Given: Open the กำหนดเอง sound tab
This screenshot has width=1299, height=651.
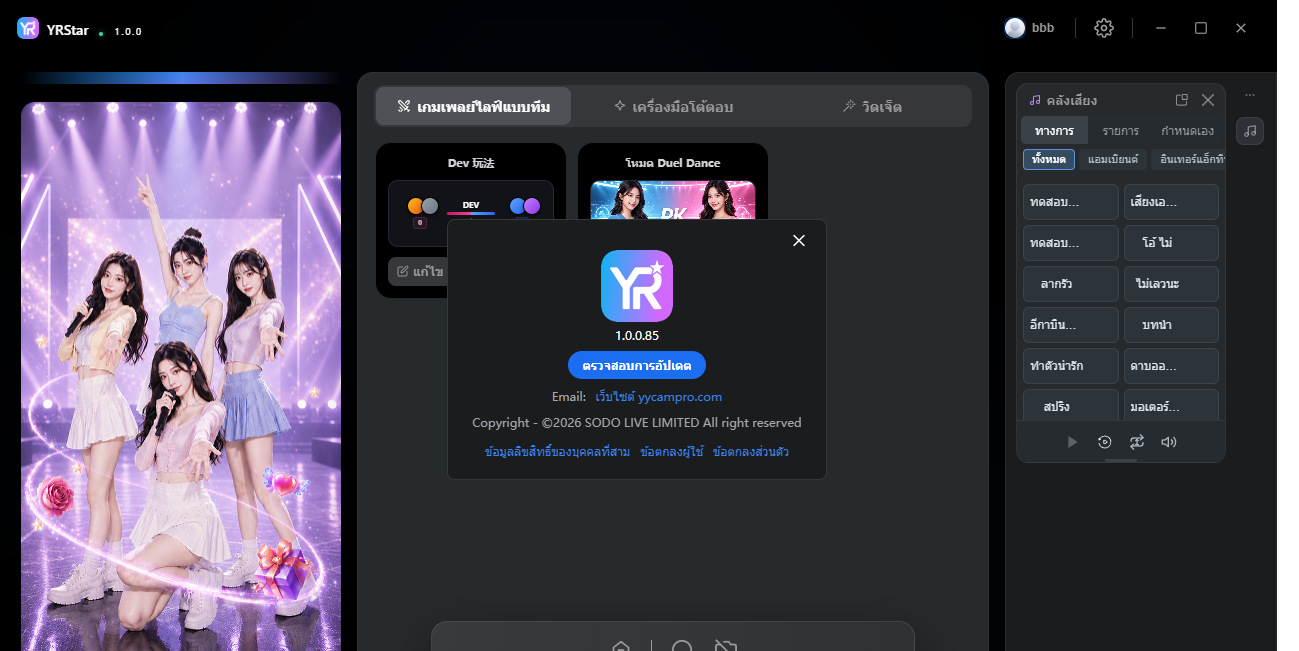Looking at the screenshot, I should 1188,131.
